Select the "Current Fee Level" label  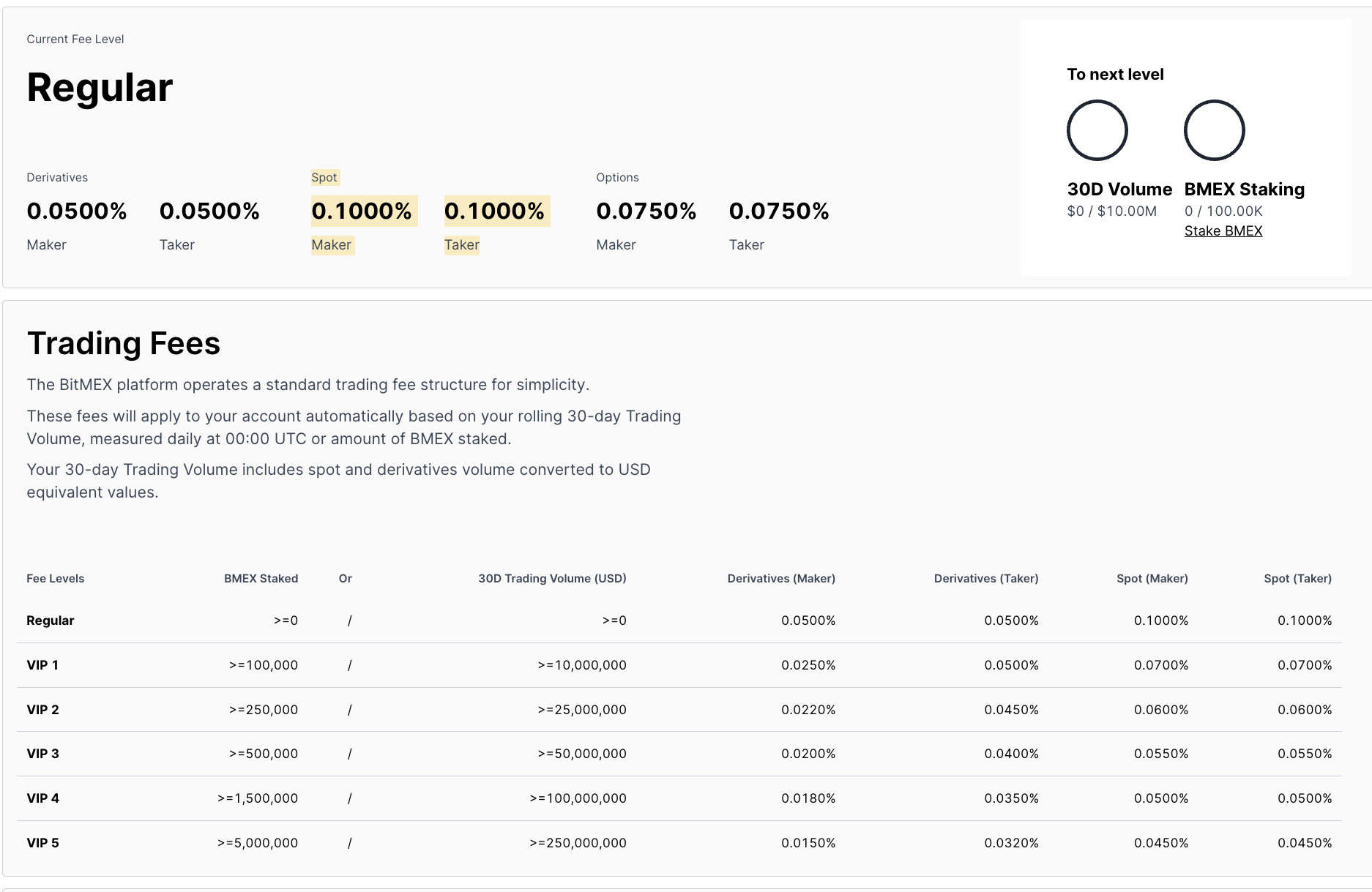coord(75,39)
